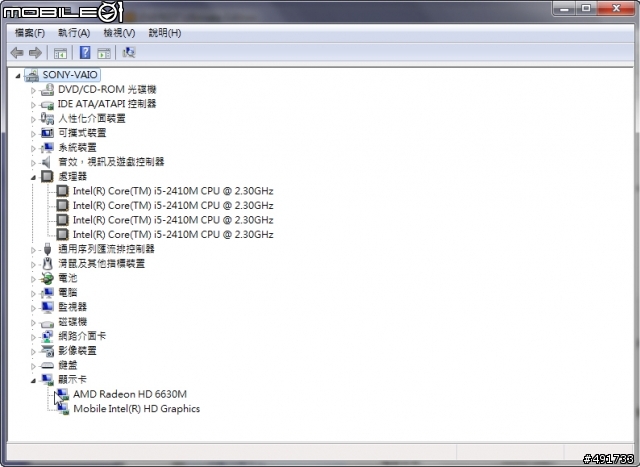Click the show/hide console tree toolbar icon

(x=60, y=53)
